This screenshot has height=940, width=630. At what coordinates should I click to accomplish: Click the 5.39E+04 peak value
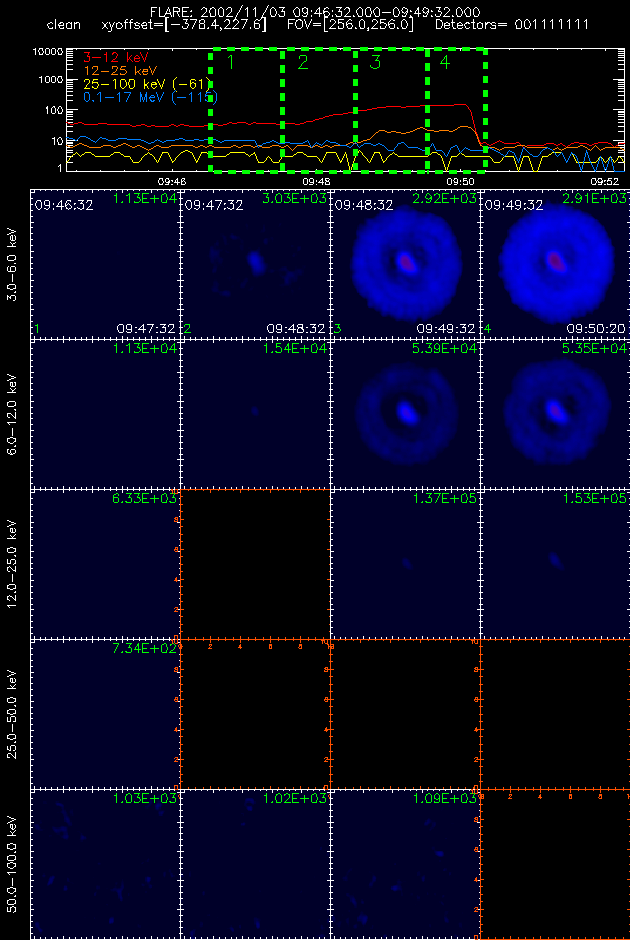[445, 348]
